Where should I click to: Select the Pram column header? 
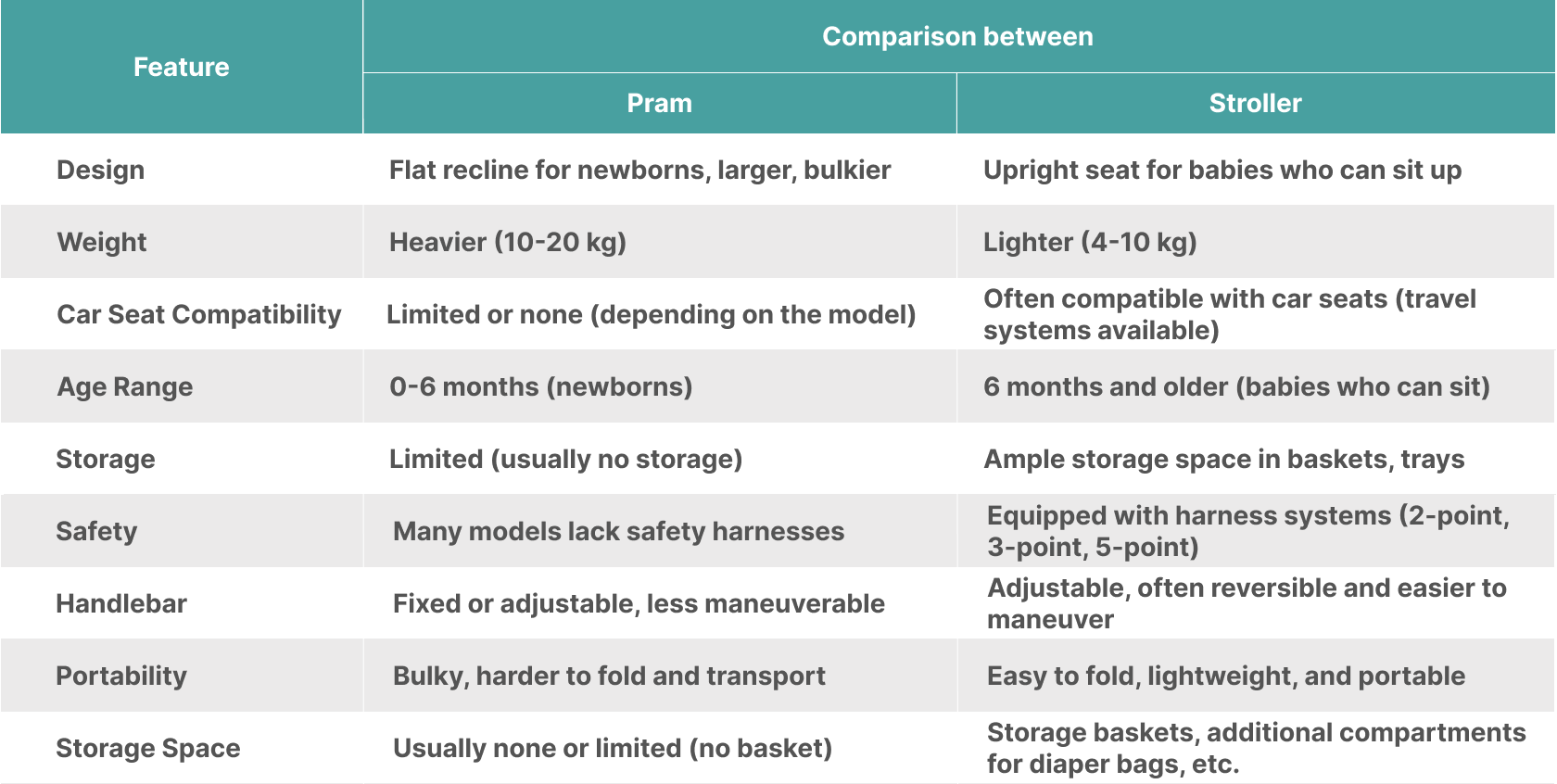(x=659, y=103)
